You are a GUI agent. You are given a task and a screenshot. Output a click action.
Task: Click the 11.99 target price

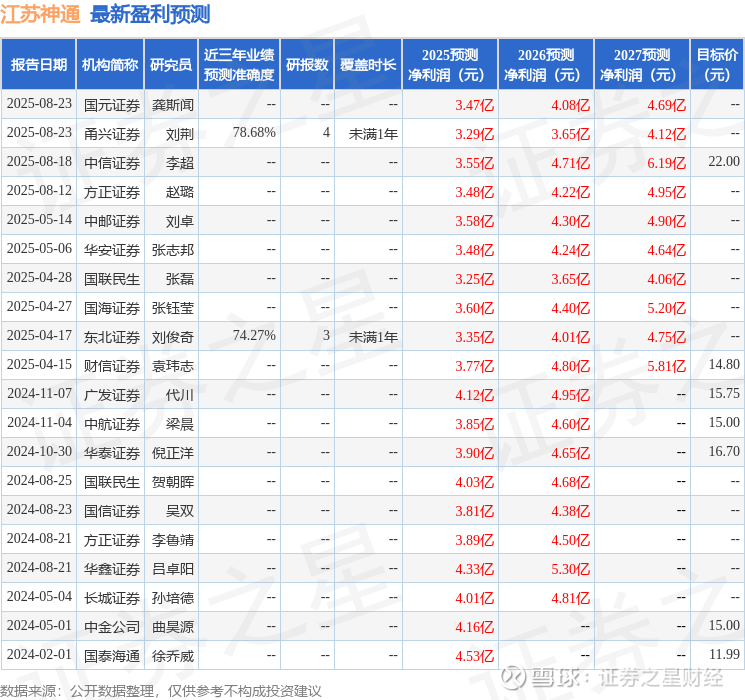[x=724, y=654]
